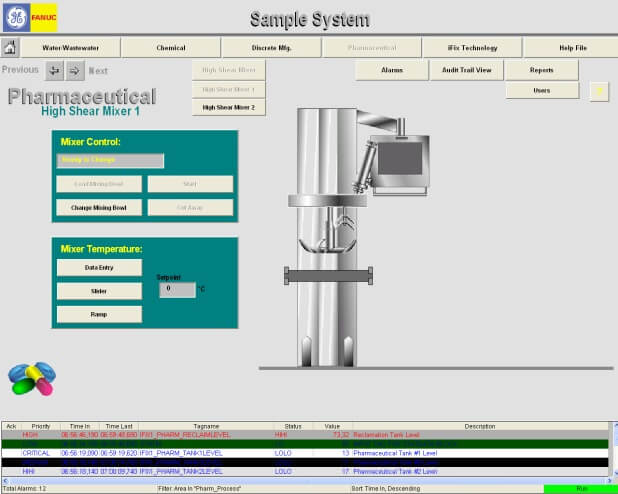Click the greyed High Shear Mixer 1 button
The height and width of the screenshot is (494, 618).
229,89
